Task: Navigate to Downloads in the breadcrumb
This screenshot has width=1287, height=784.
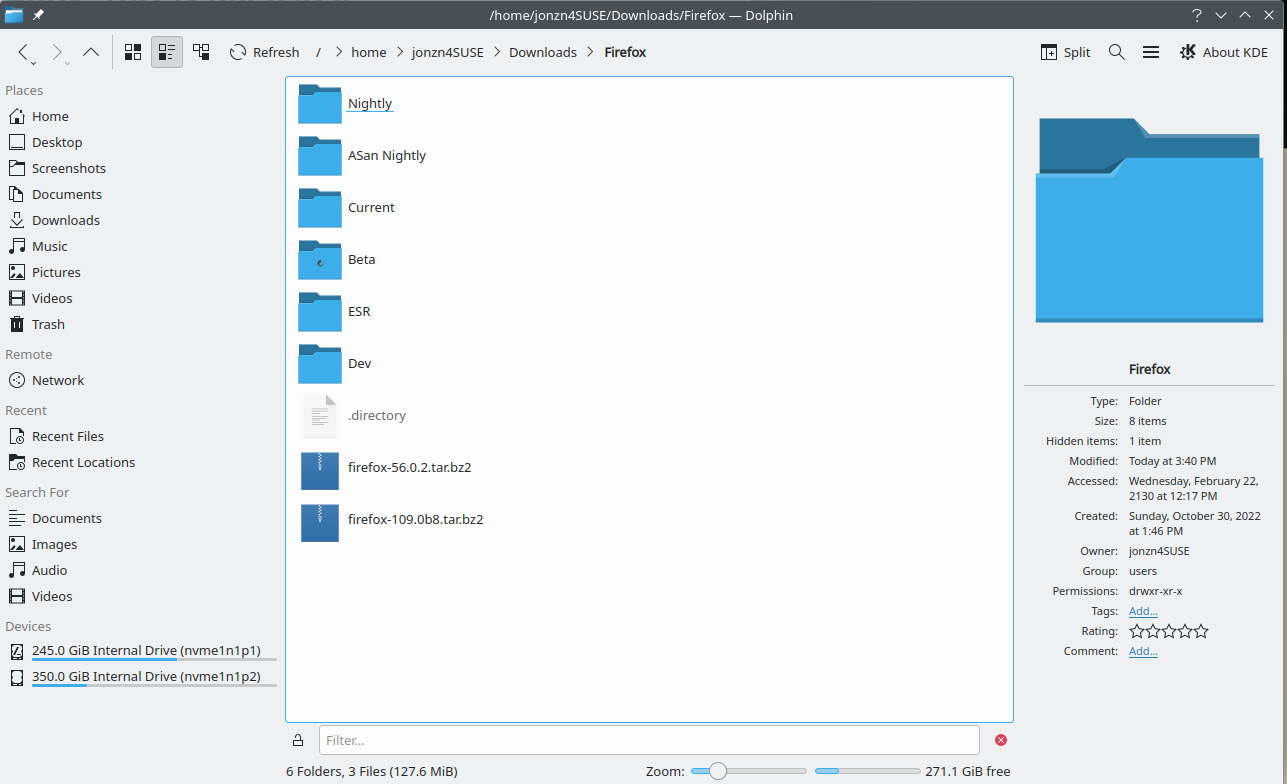Action: click(543, 52)
